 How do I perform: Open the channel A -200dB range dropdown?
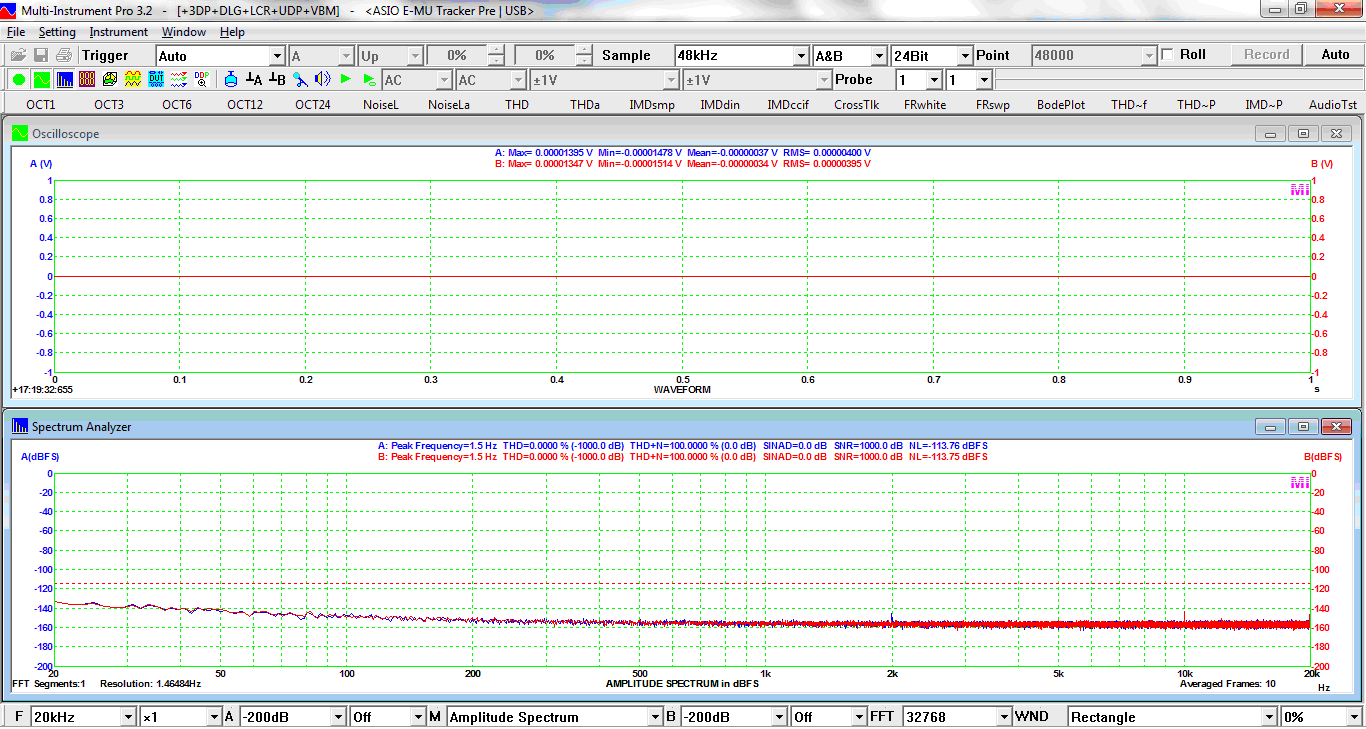(338, 717)
